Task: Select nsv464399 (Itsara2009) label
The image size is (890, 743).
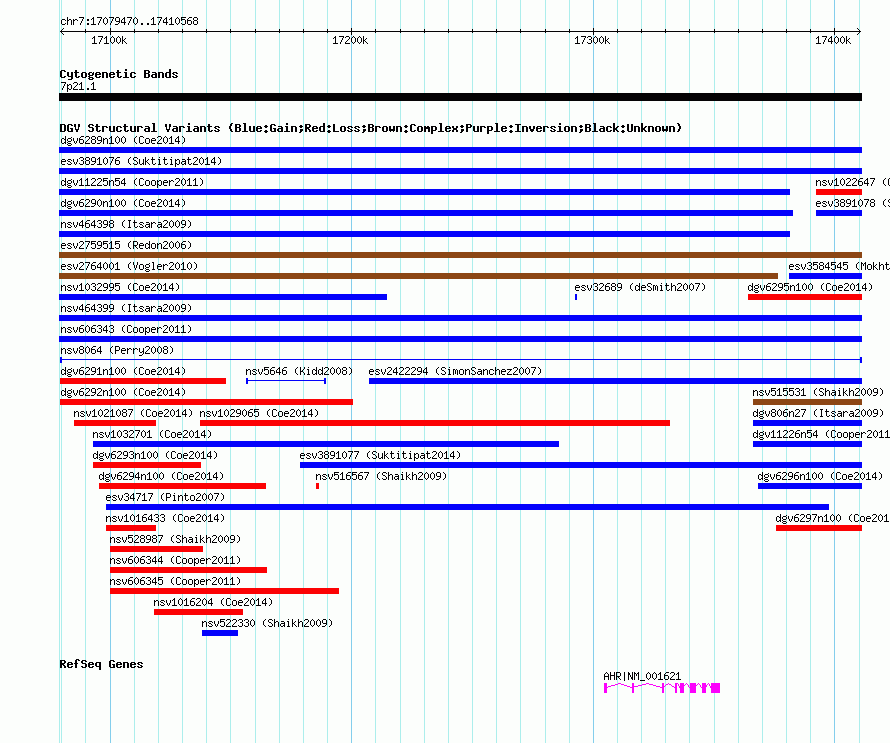Action: 126,308
